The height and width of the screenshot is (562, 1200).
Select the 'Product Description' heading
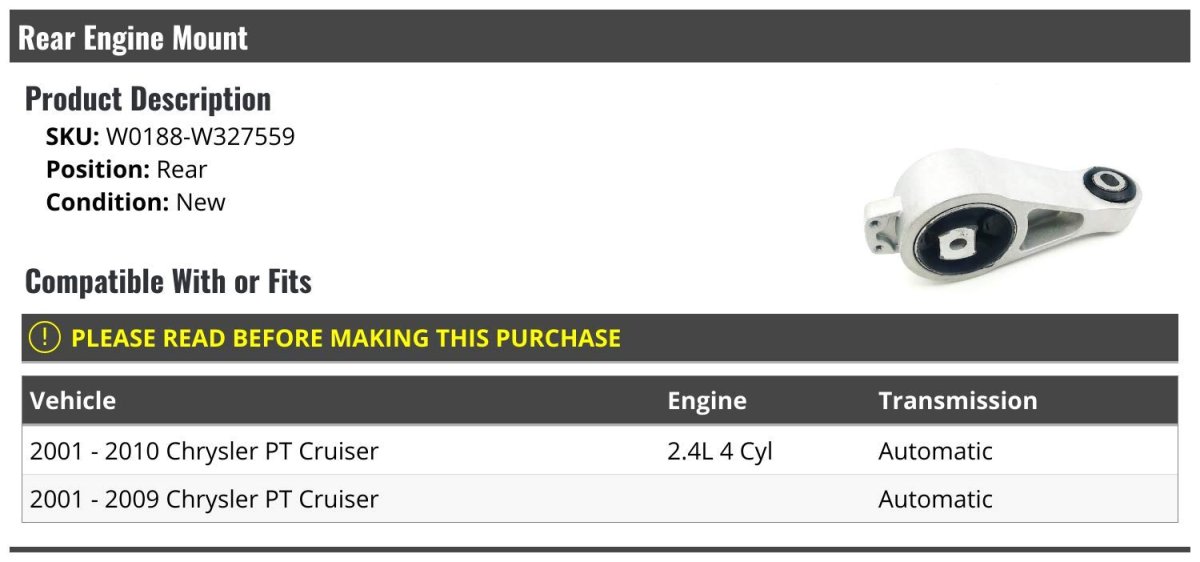(148, 99)
